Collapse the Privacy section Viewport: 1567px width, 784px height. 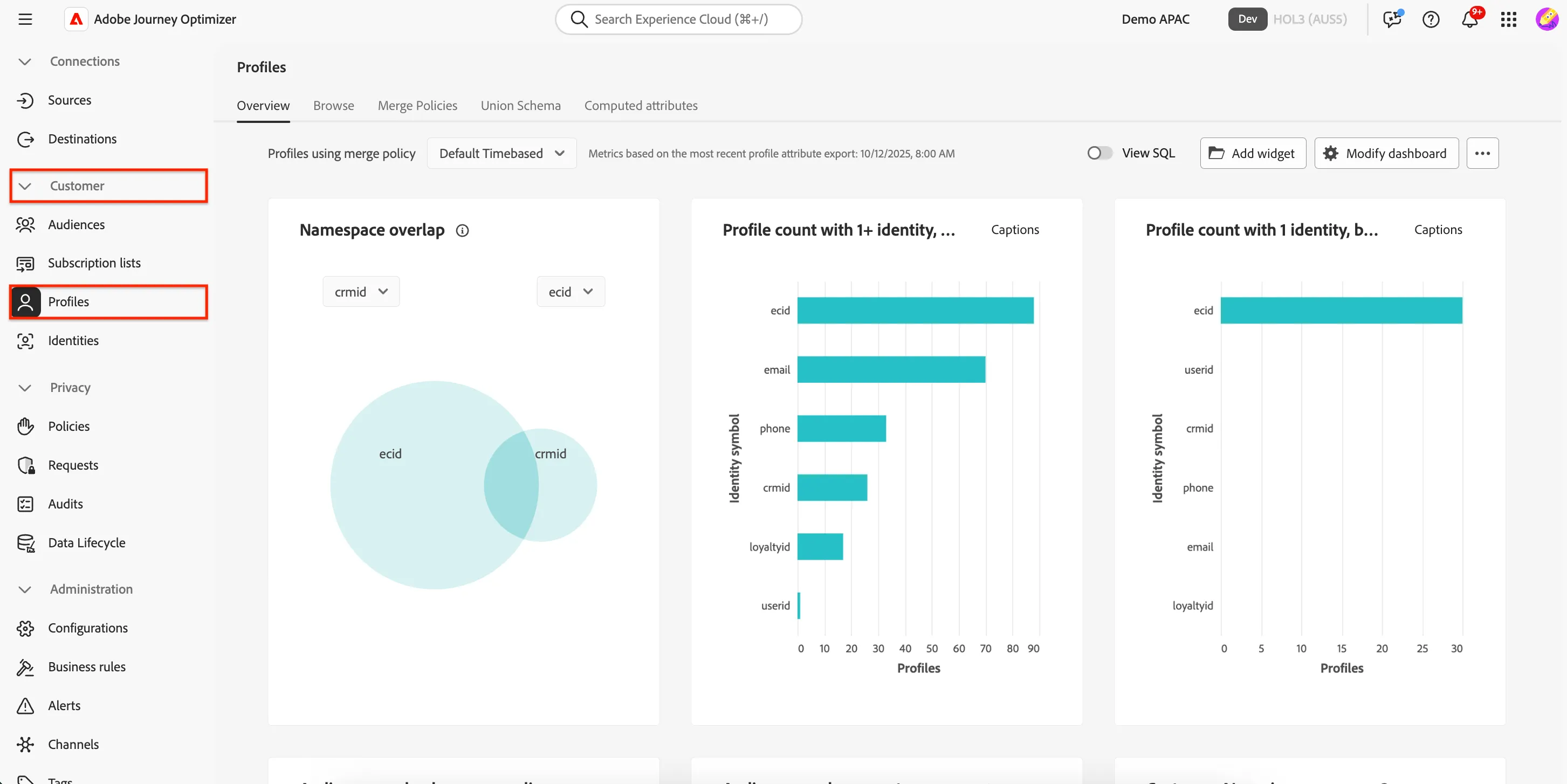[25, 388]
